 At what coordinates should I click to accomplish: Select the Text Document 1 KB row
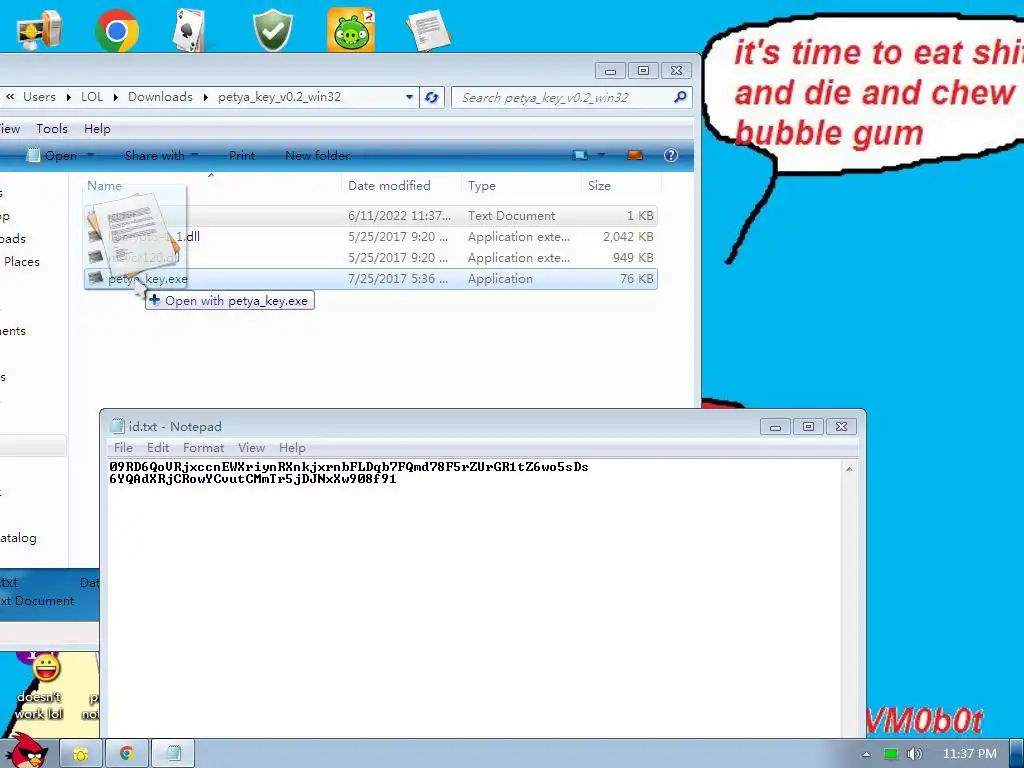[370, 216]
